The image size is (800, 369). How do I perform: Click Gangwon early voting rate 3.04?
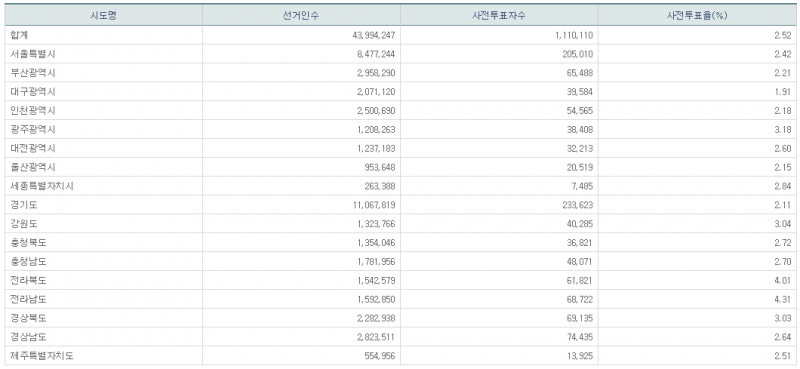pos(783,224)
